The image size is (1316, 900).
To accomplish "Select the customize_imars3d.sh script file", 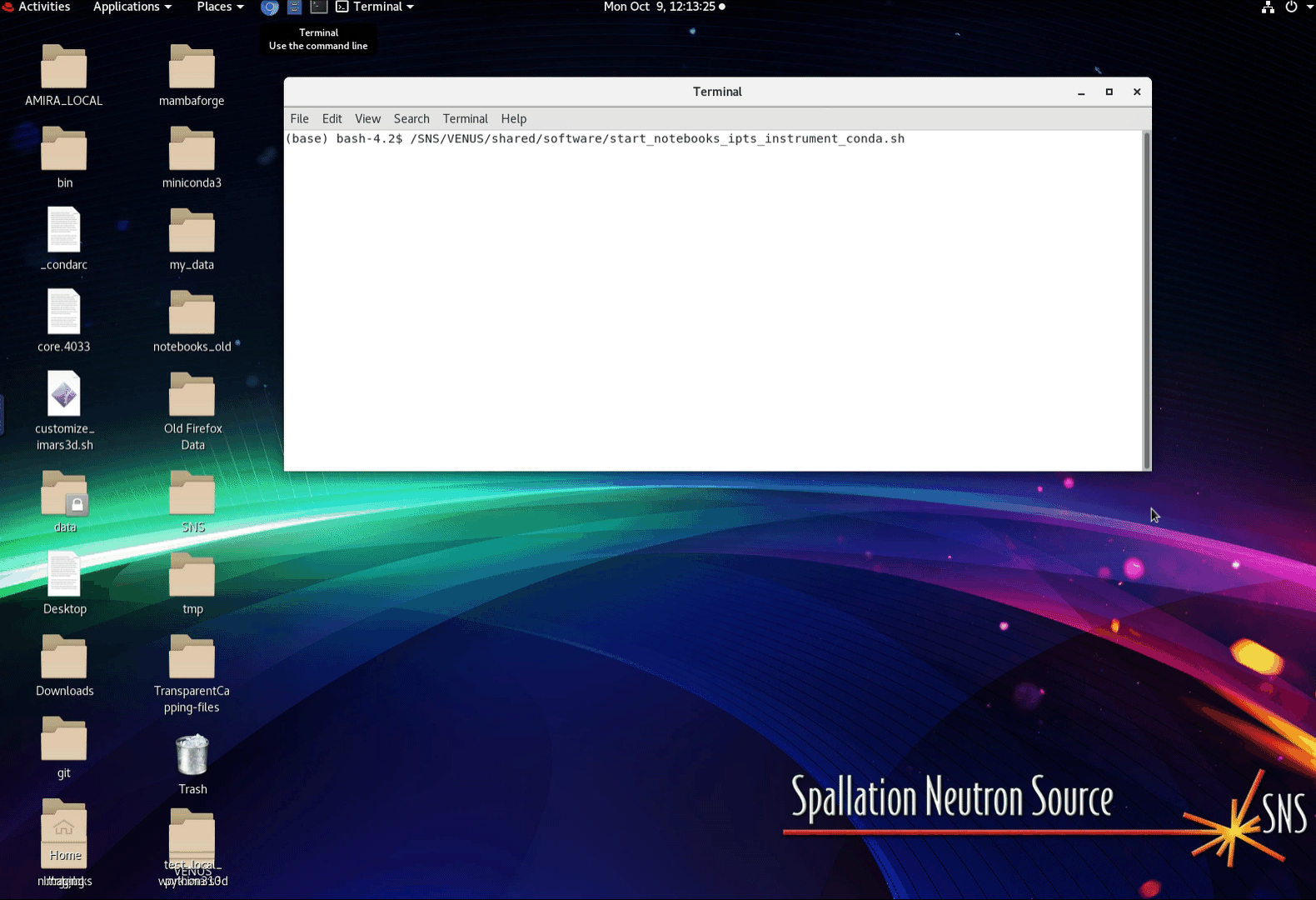I will pyautogui.click(x=64, y=394).
